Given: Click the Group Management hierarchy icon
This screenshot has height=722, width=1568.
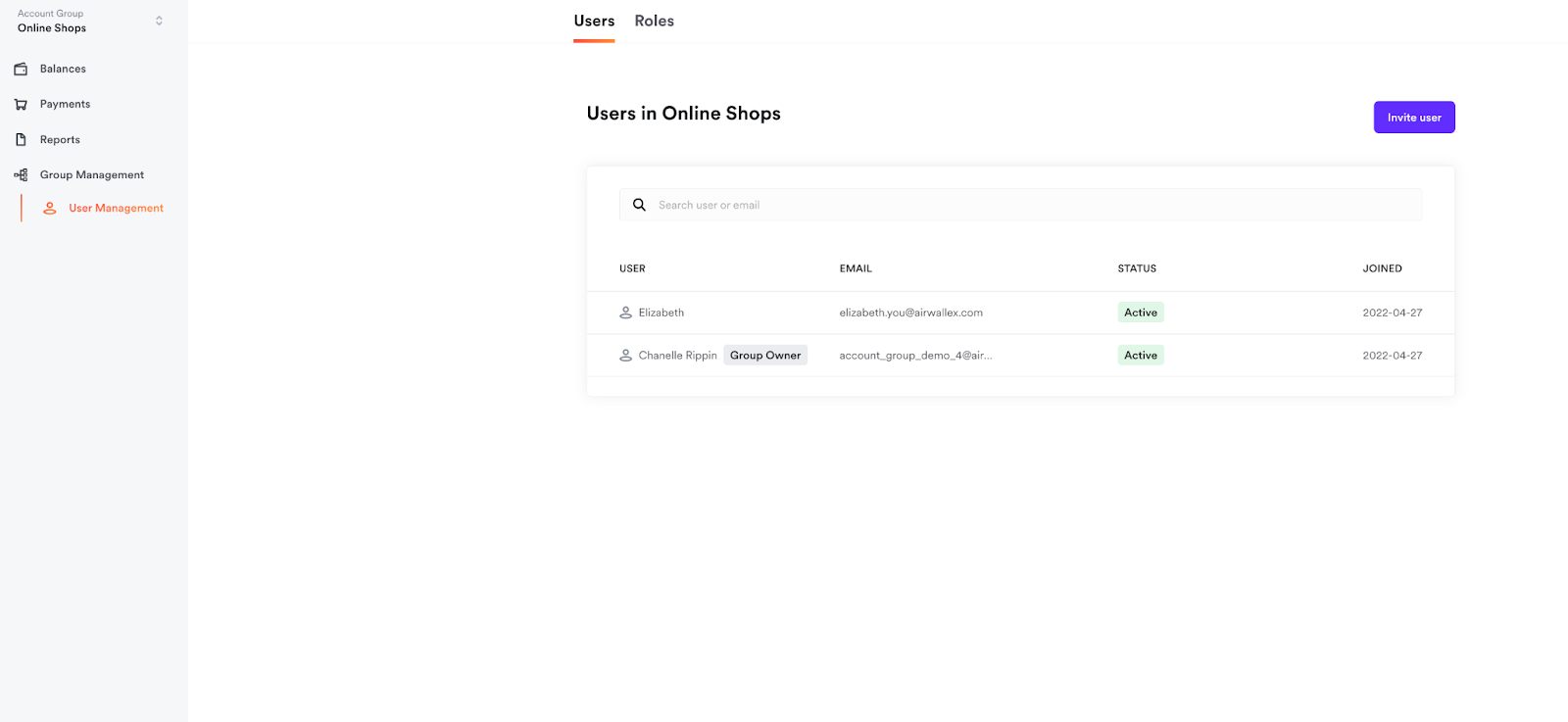Looking at the screenshot, I should (21, 174).
